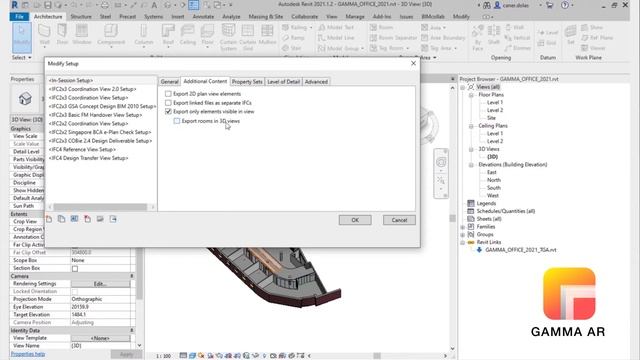Select the Wall tool in the ribbon

[x=44, y=35]
